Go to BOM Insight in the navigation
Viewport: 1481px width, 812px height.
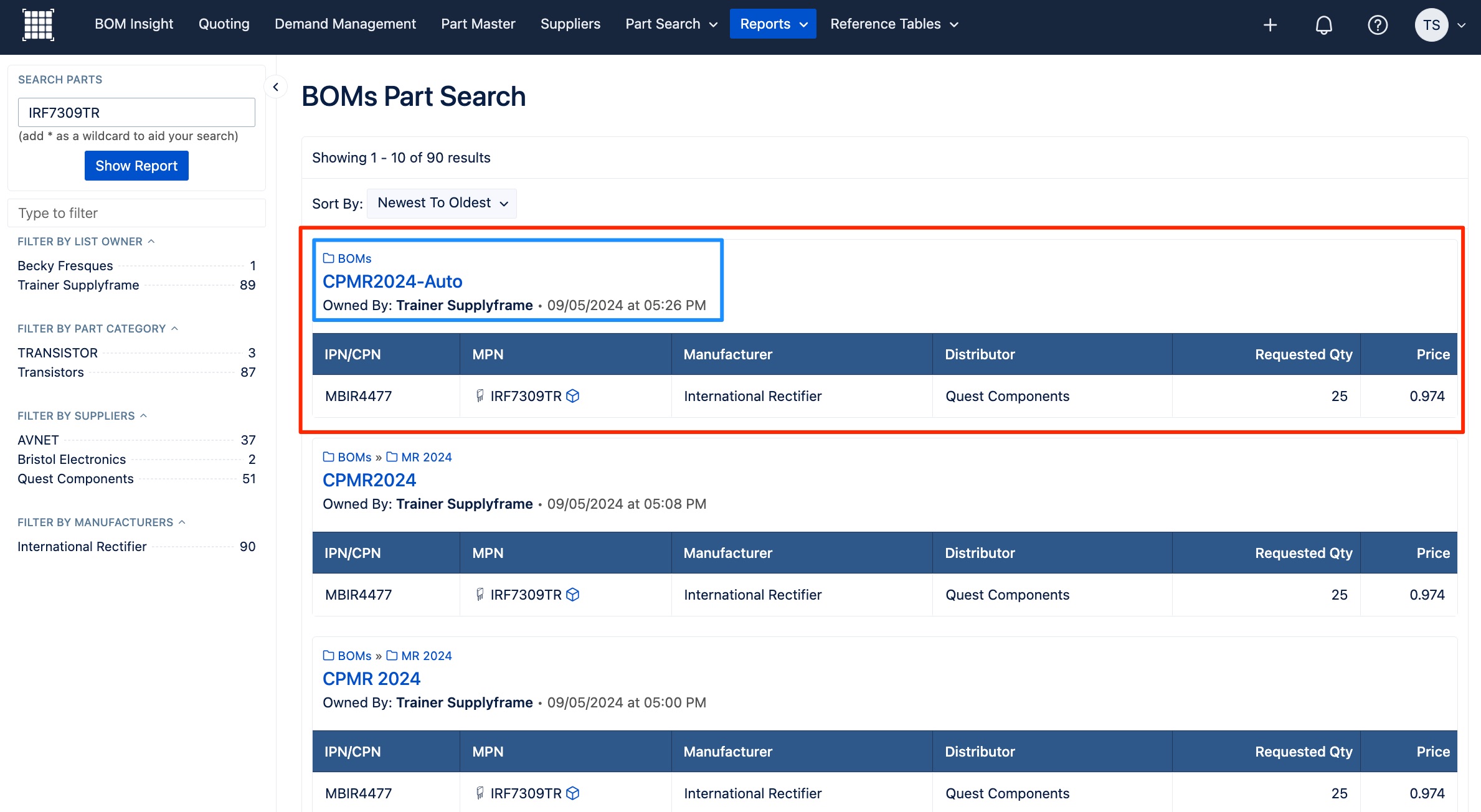pyautogui.click(x=134, y=24)
